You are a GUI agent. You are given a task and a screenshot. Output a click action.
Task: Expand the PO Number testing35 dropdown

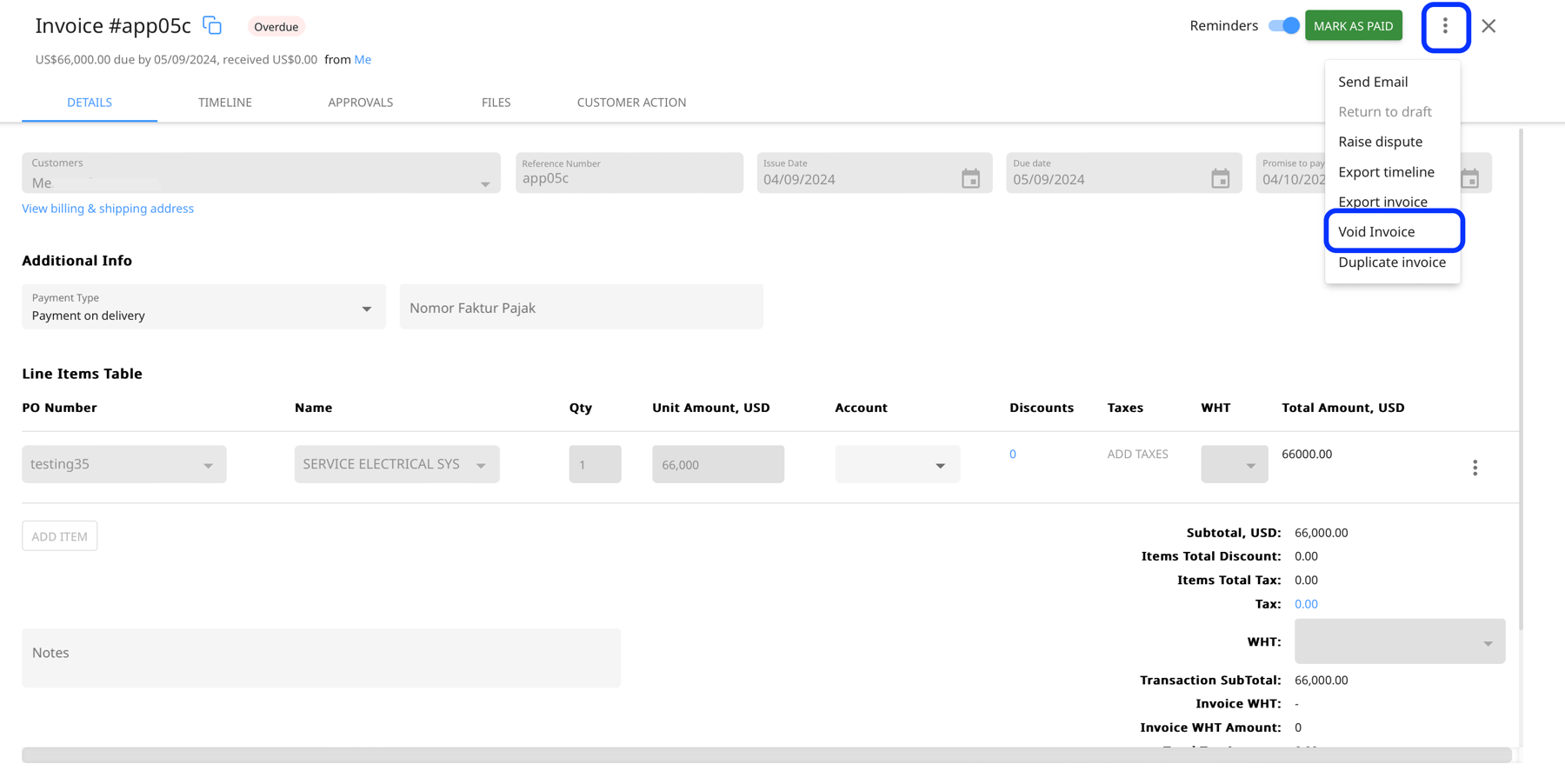[x=208, y=464]
